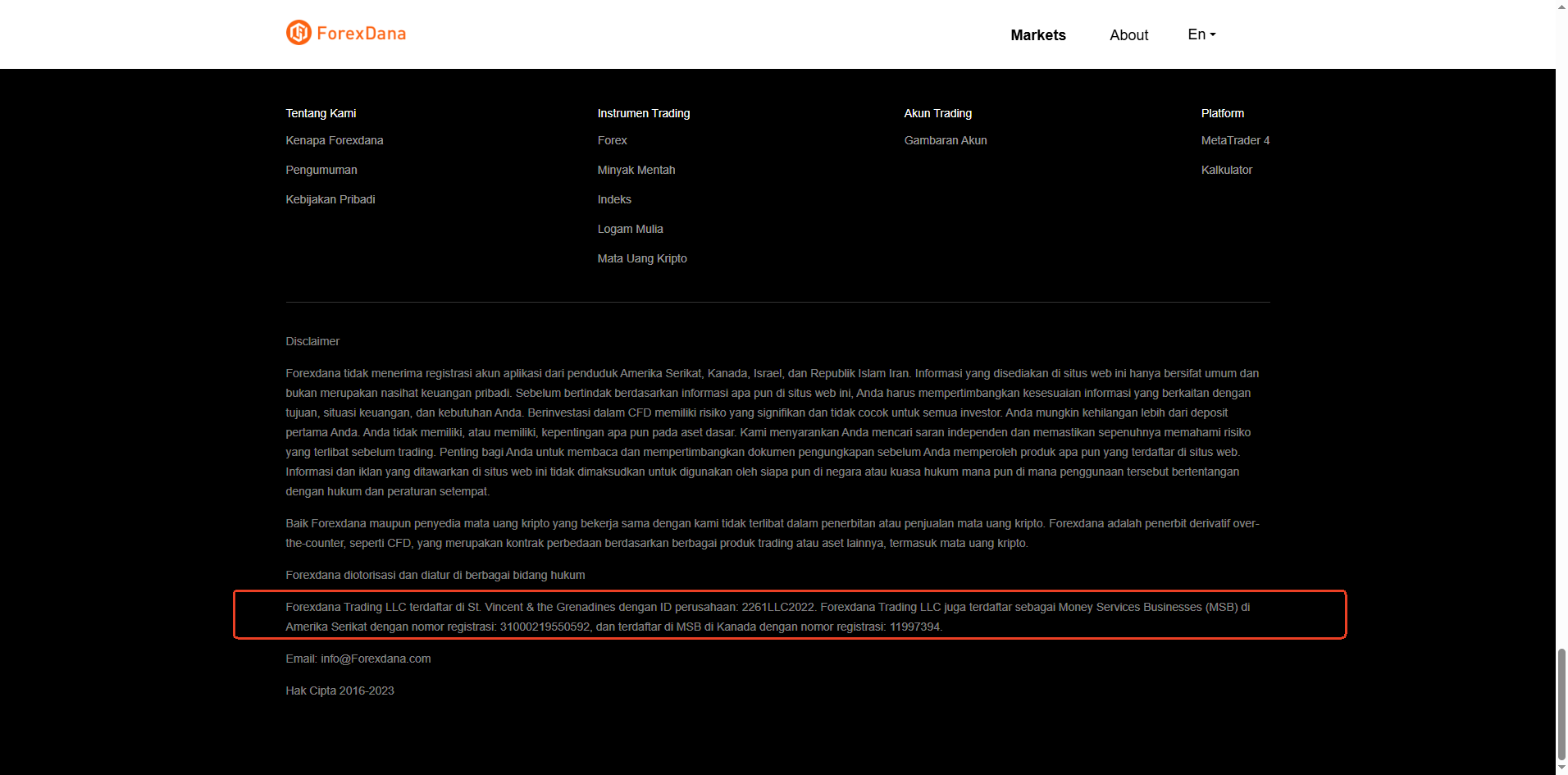Click the info@Forexdana.com email address
The height and width of the screenshot is (775, 1568).
point(376,659)
